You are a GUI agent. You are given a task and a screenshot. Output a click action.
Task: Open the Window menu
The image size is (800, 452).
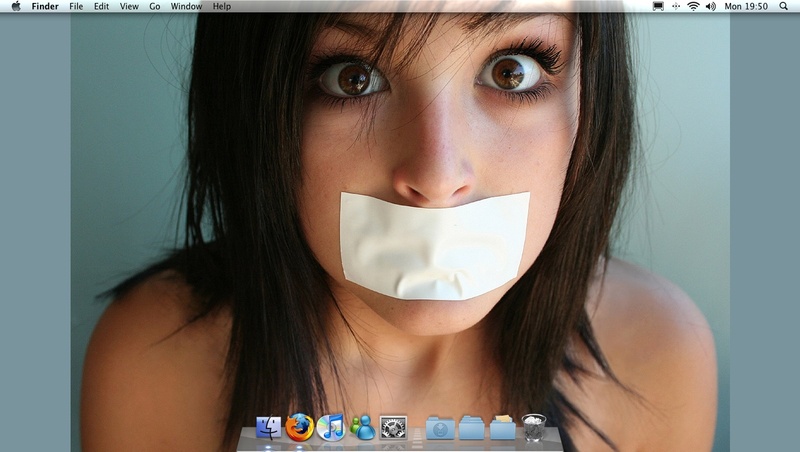click(186, 6)
